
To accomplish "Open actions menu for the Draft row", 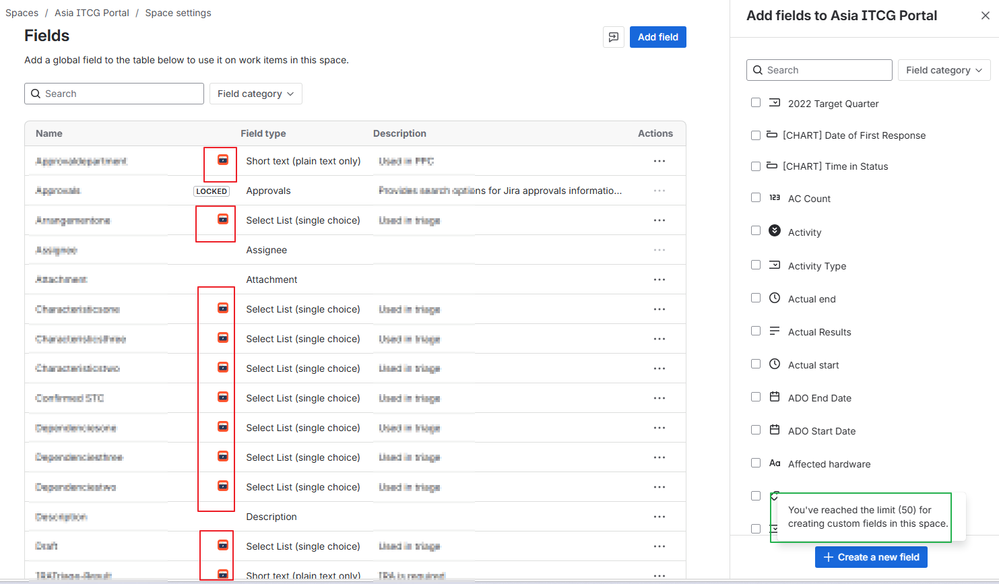I will click(x=659, y=546).
